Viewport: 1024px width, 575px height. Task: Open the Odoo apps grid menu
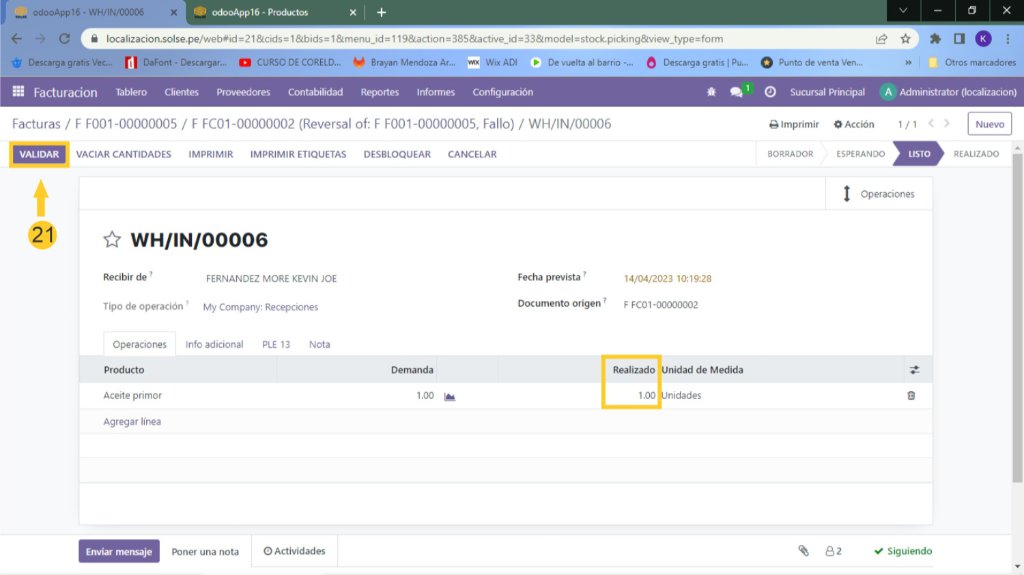[x=18, y=92]
